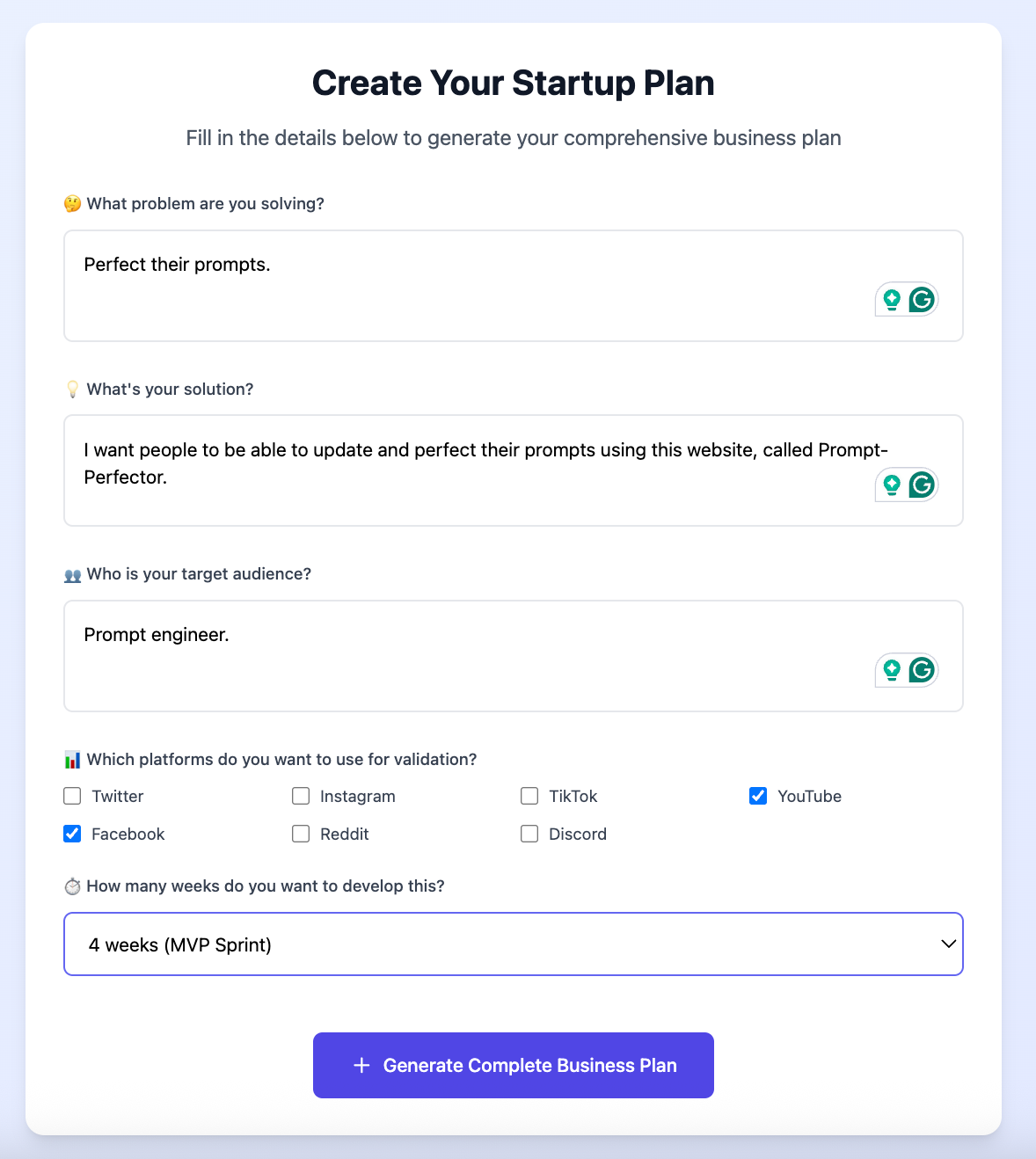The image size is (1036, 1159).
Task: Click plus icon on Generate button
Action: click(x=361, y=1066)
